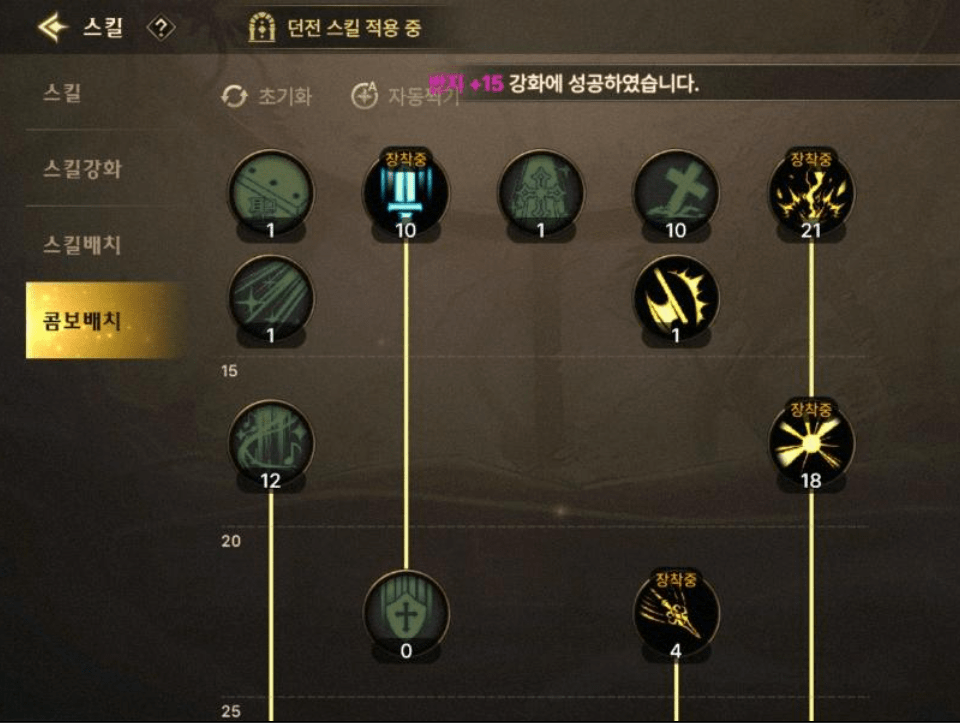The width and height of the screenshot is (960, 723).
Task: Select the glowing blue sword skill level 10
Action: [x=405, y=193]
